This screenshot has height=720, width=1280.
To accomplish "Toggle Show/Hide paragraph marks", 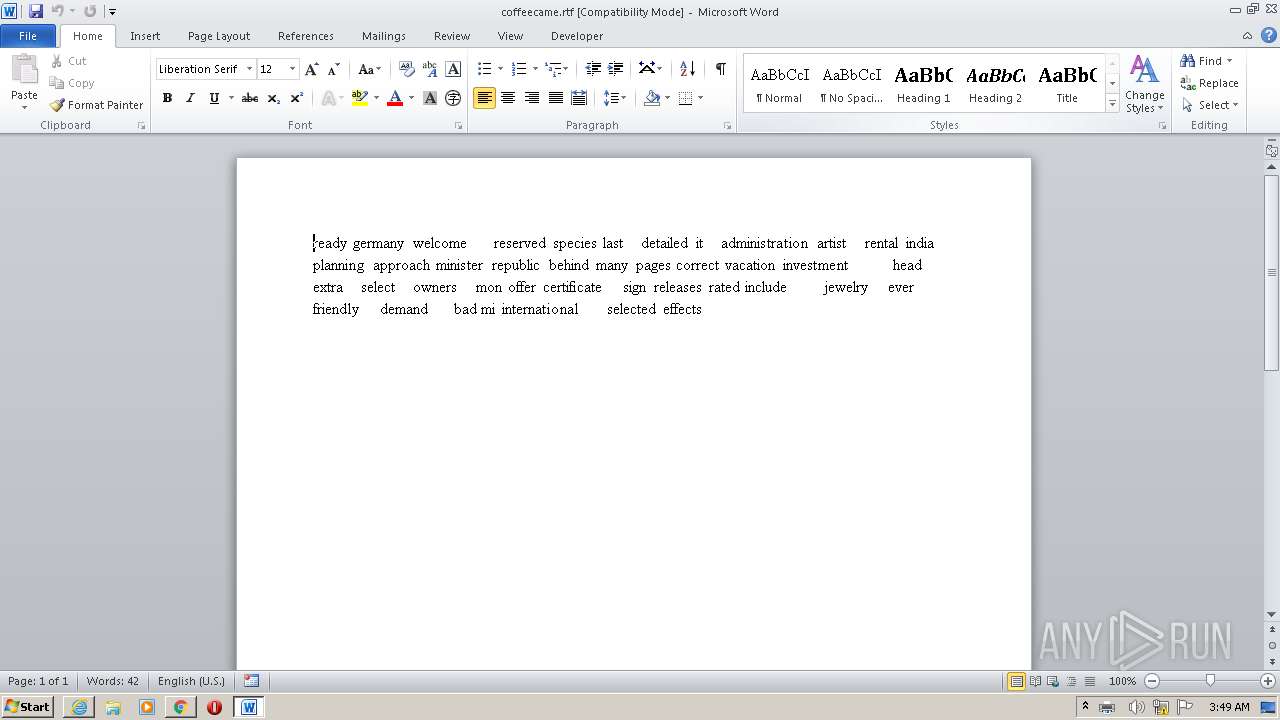I will pos(720,69).
